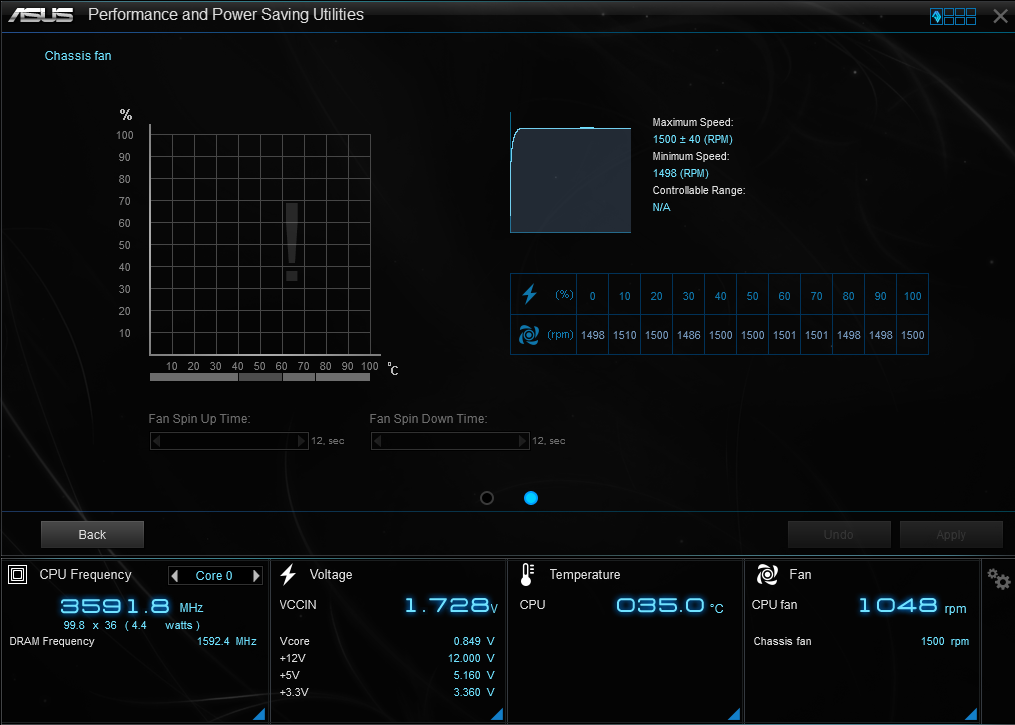
Task: Click the lightning bolt power percent icon
Action: 530,294
